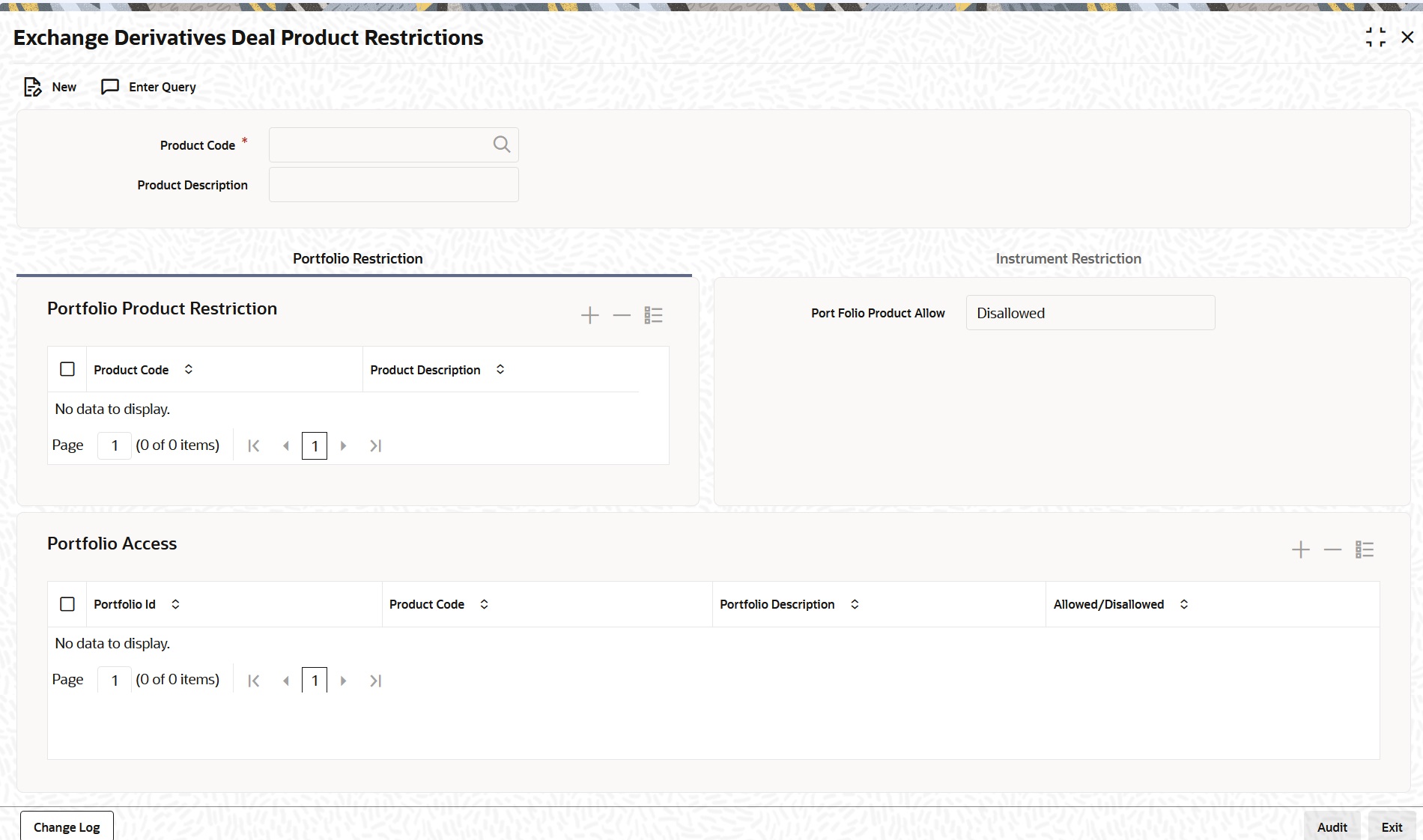The height and width of the screenshot is (840, 1423).
Task: Open Product Code search lookup
Action: point(502,144)
